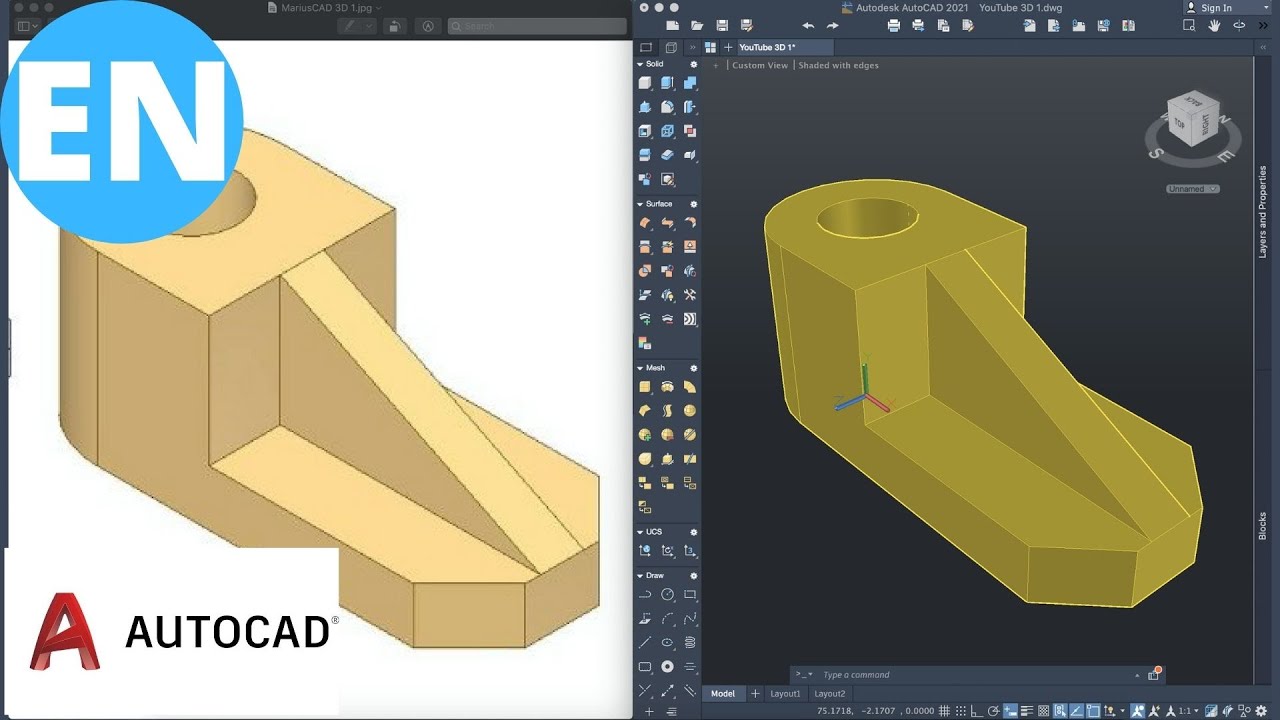Select the Rectangle draw tool
Viewport: 1280px width, 720px height.
click(x=689, y=594)
